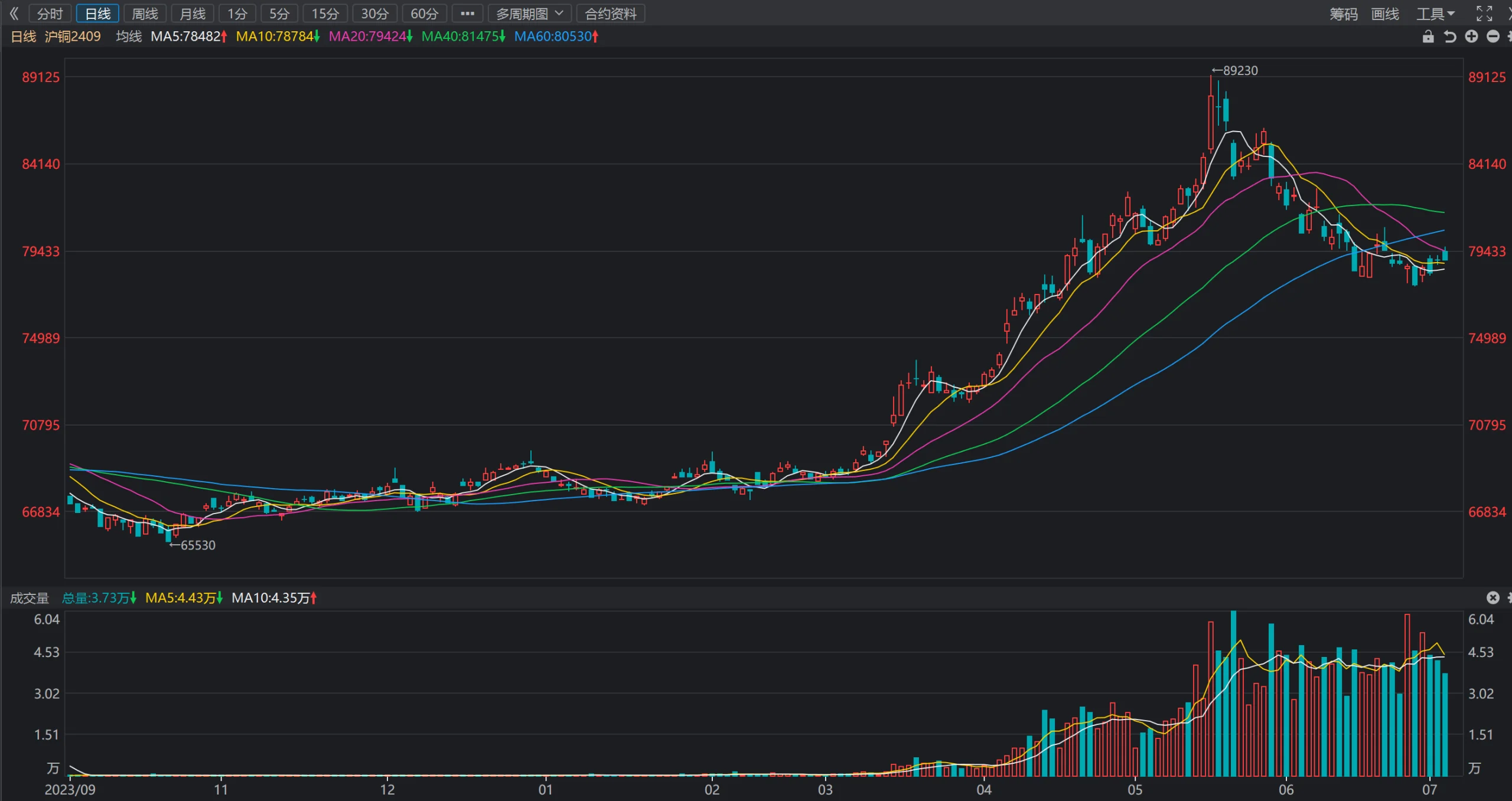Click the 成交量 volume indicator title
The width and height of the screenshot is (1512, 801).
[x=30, y=598]
